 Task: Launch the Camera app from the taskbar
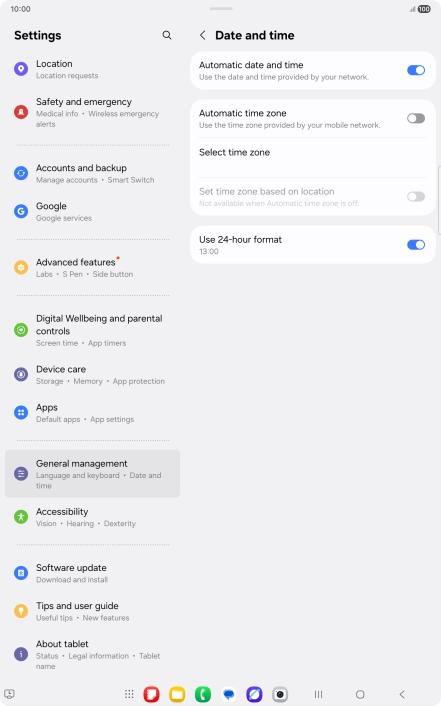point(280,694)
